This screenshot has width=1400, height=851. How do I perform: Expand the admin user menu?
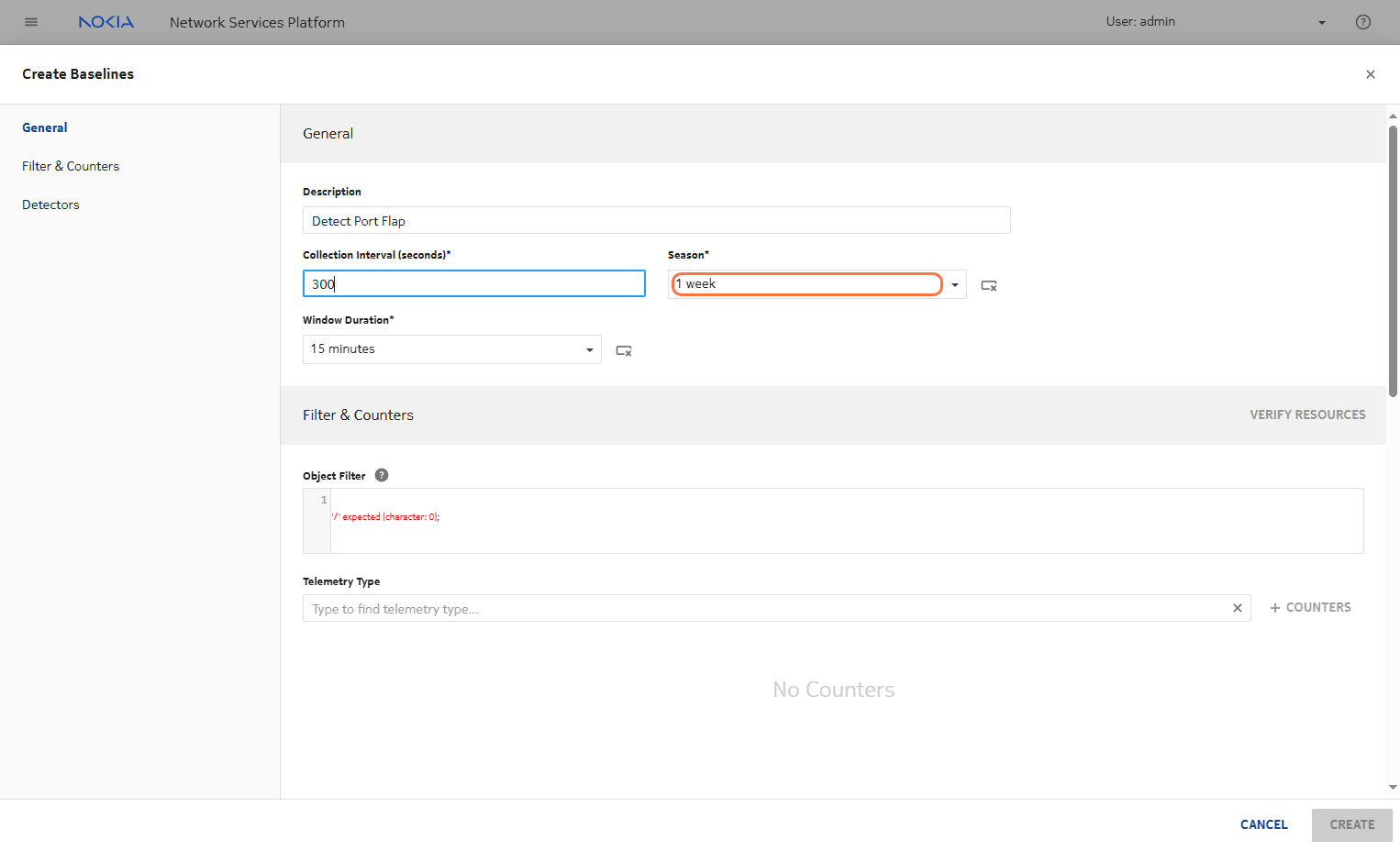coord(1321,22)
